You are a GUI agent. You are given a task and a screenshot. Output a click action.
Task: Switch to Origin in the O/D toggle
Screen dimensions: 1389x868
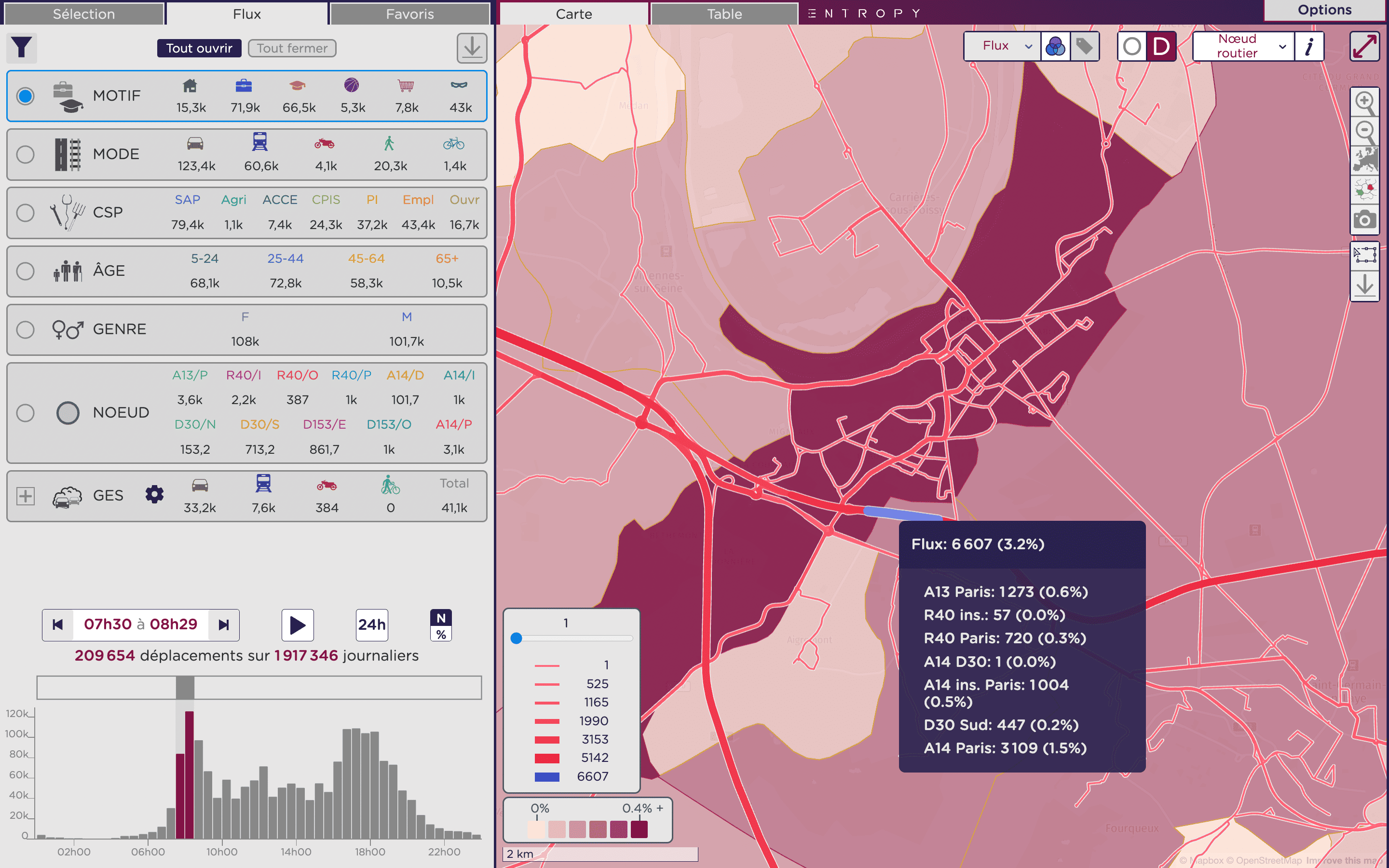[x=1131, y=46]
